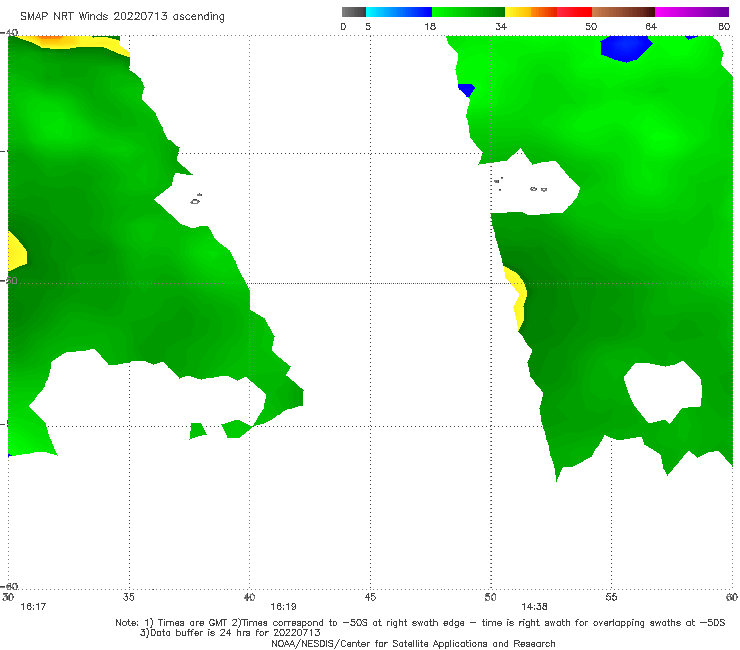Click the longitude axis label "55"
The image size is (740, 650).
pyautogui.click(x=611, y=597)
